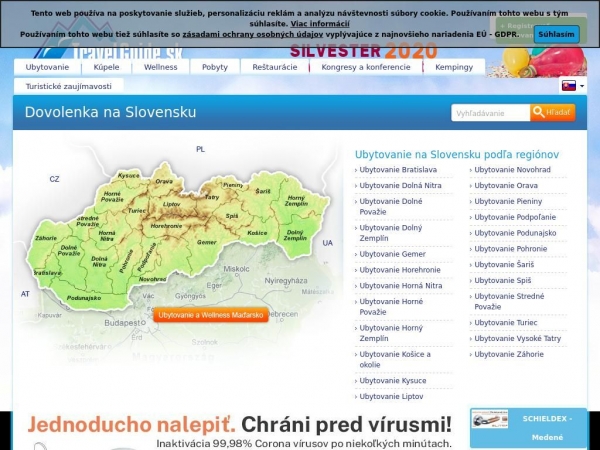This screenshot has height=450, width=600.
Task: Open Ubytovanie Pieniny link
Action: [x=508, y=201]
